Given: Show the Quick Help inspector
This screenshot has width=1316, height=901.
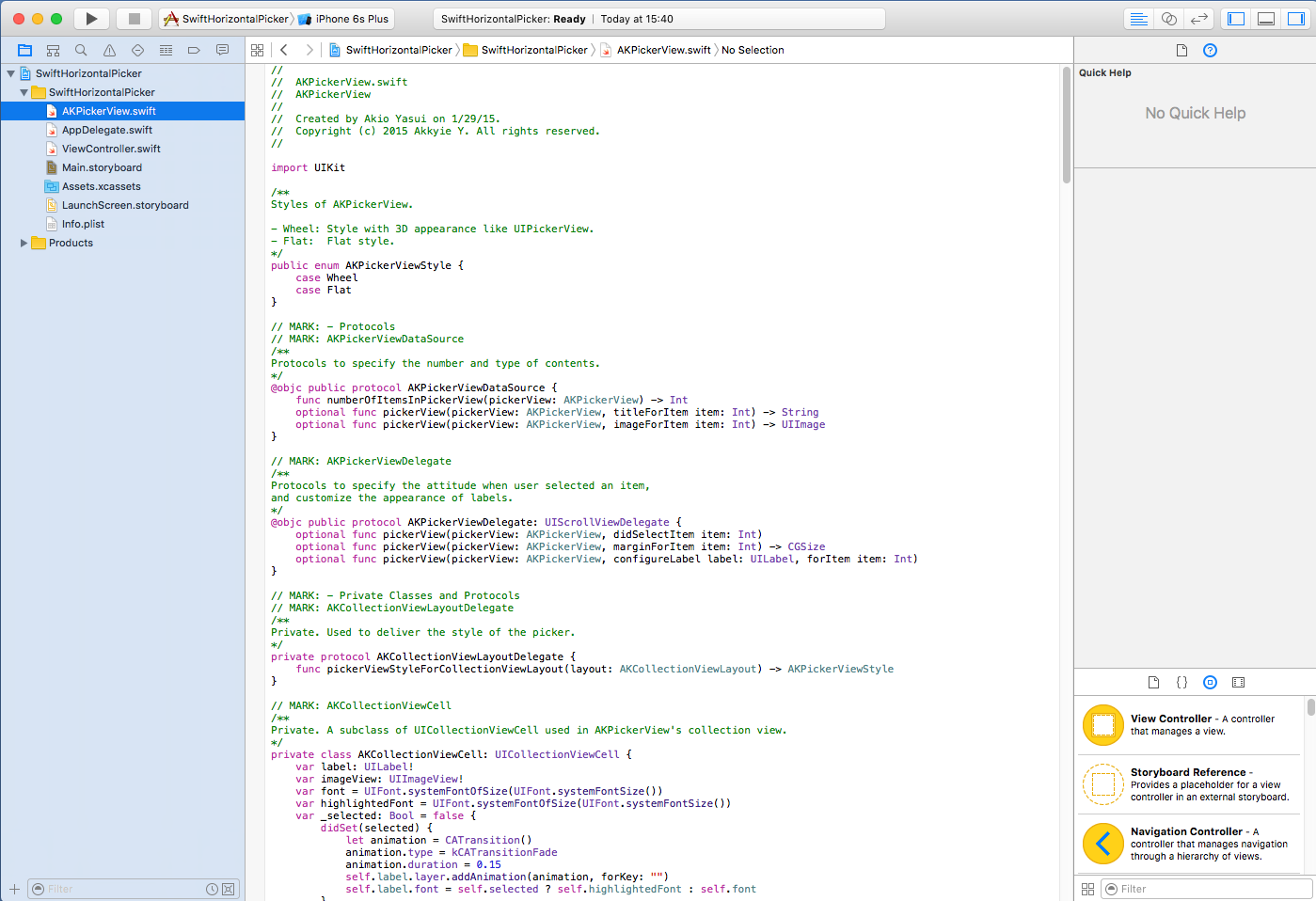Looking at the screenshot, I should [x=1210, y=50].
